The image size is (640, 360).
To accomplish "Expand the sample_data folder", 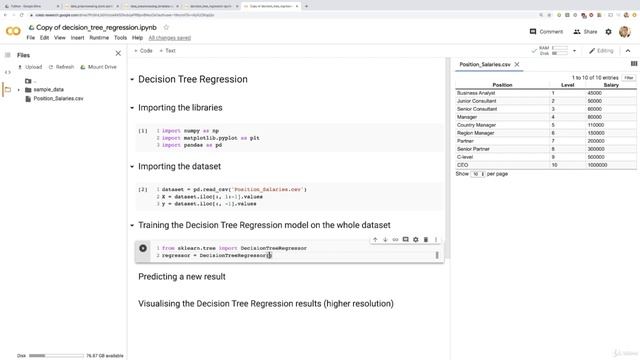I will (x=18, y=89).
